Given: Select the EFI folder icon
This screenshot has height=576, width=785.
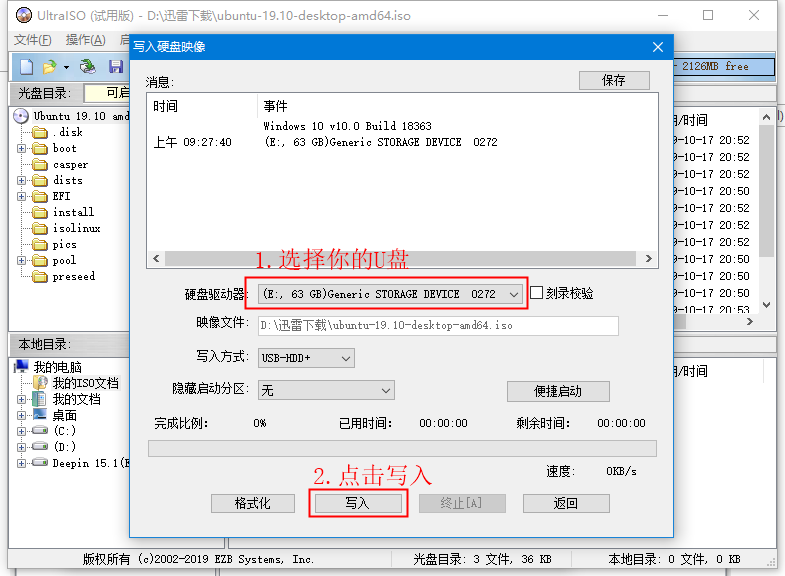Looking at the screenshot, I should (40, 197).
